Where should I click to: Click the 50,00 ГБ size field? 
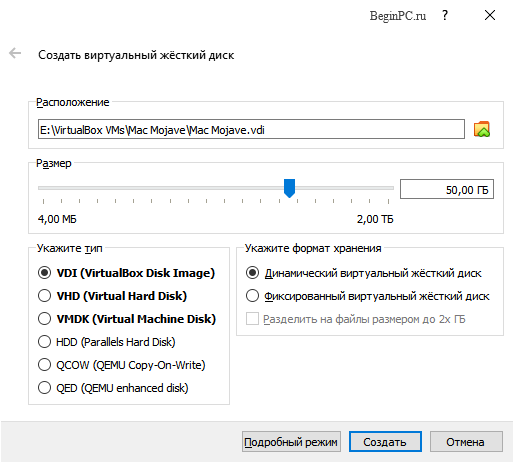point(447,189)
